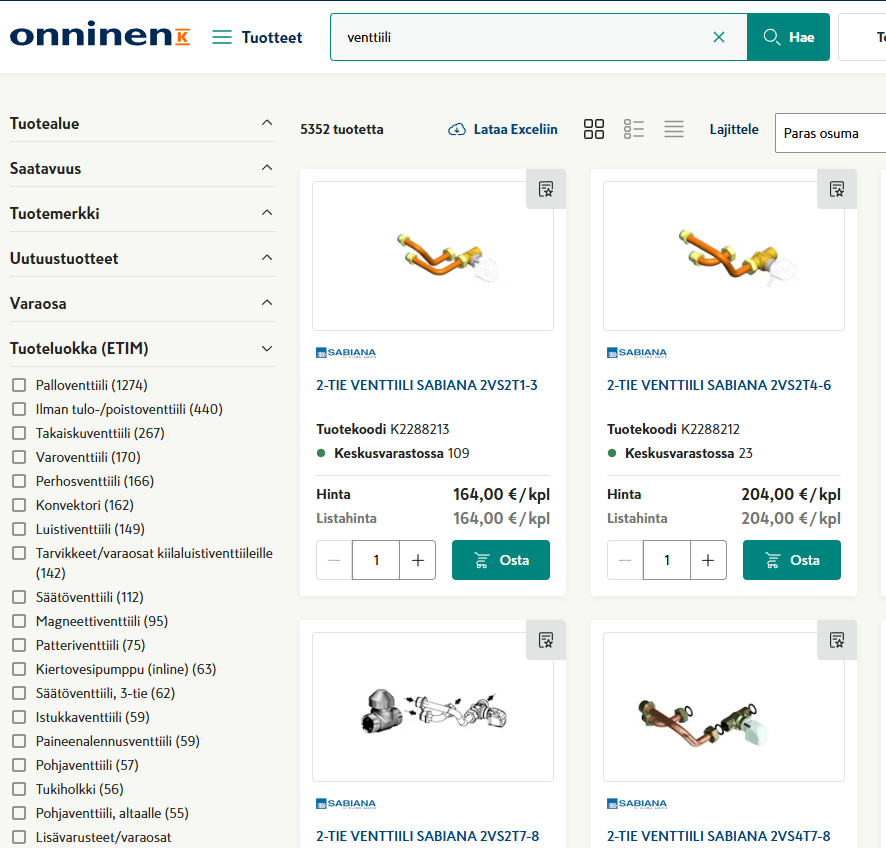Image resolution: width=886 pixels, height=848 pixels.
Task: Check the Luistiventtiili (149) filter
Action: pyautogui.click(x=19, y=529)
